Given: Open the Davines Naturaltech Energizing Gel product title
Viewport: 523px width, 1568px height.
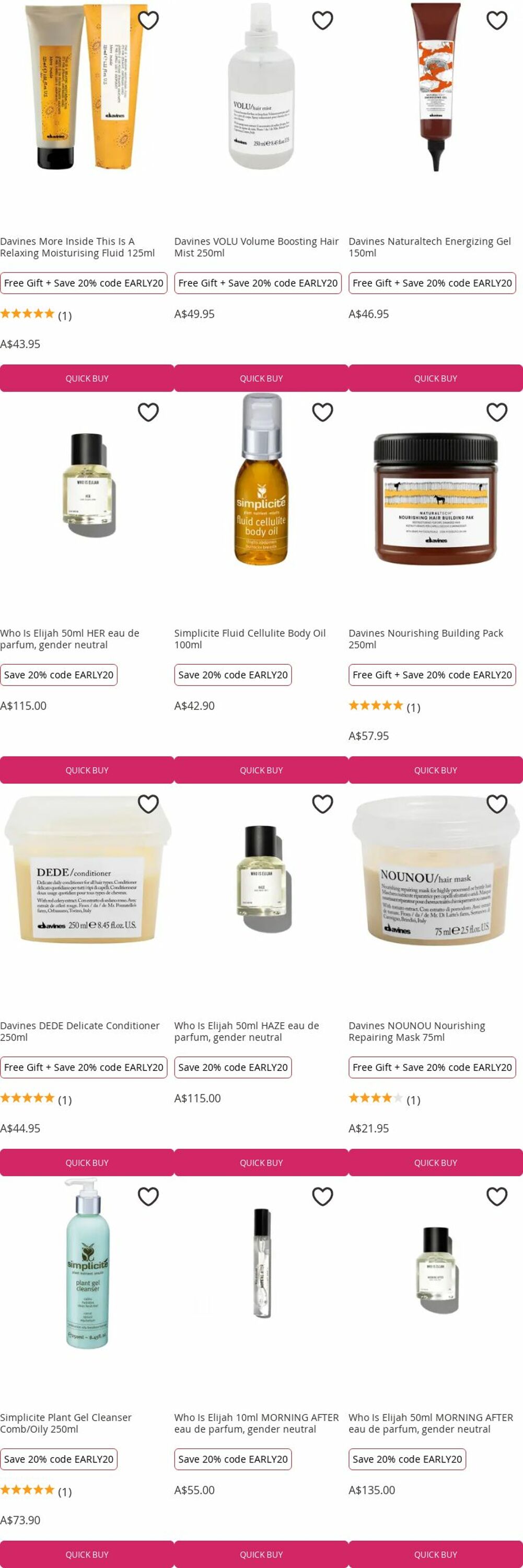Looking at the screenshot, I should click(x=430, y=247).
